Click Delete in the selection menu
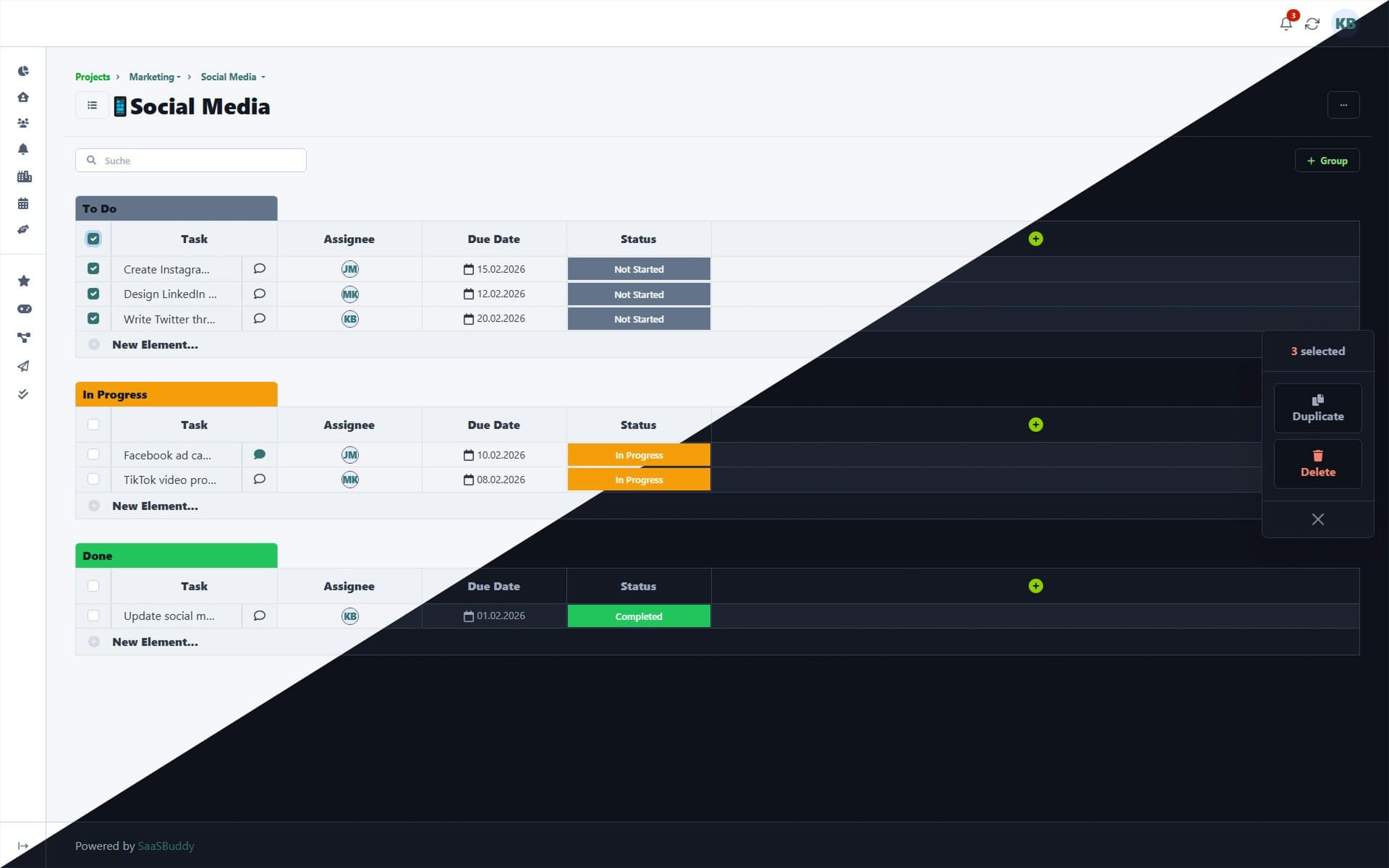Screen dimensions: 1389x868 click(x=1318, y=464)
